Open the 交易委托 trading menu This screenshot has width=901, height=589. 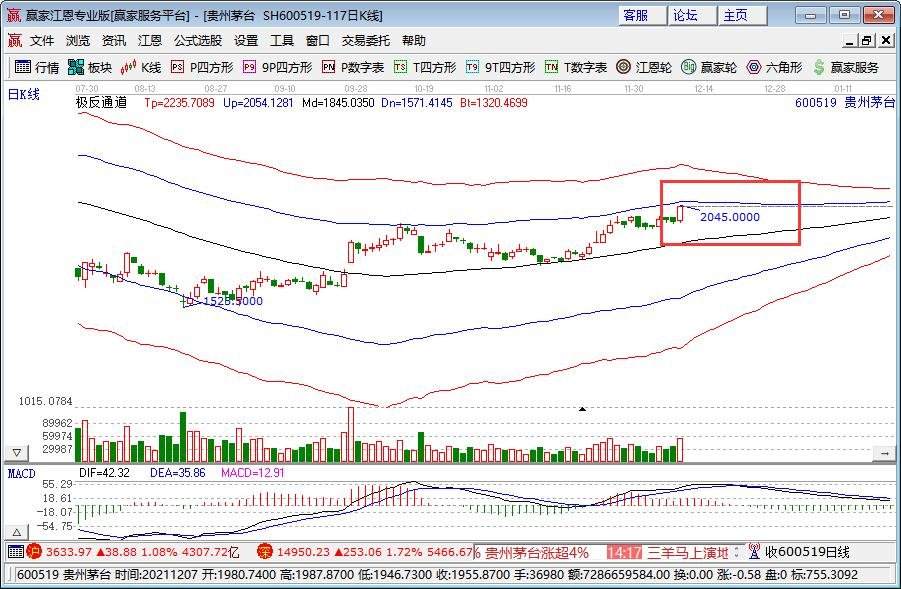click(x=365, y=40)
